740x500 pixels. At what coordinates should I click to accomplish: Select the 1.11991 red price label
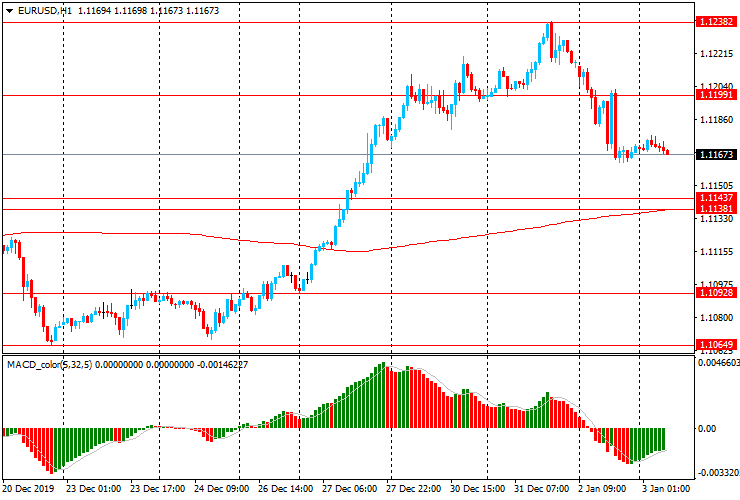(x=716, y=94)
